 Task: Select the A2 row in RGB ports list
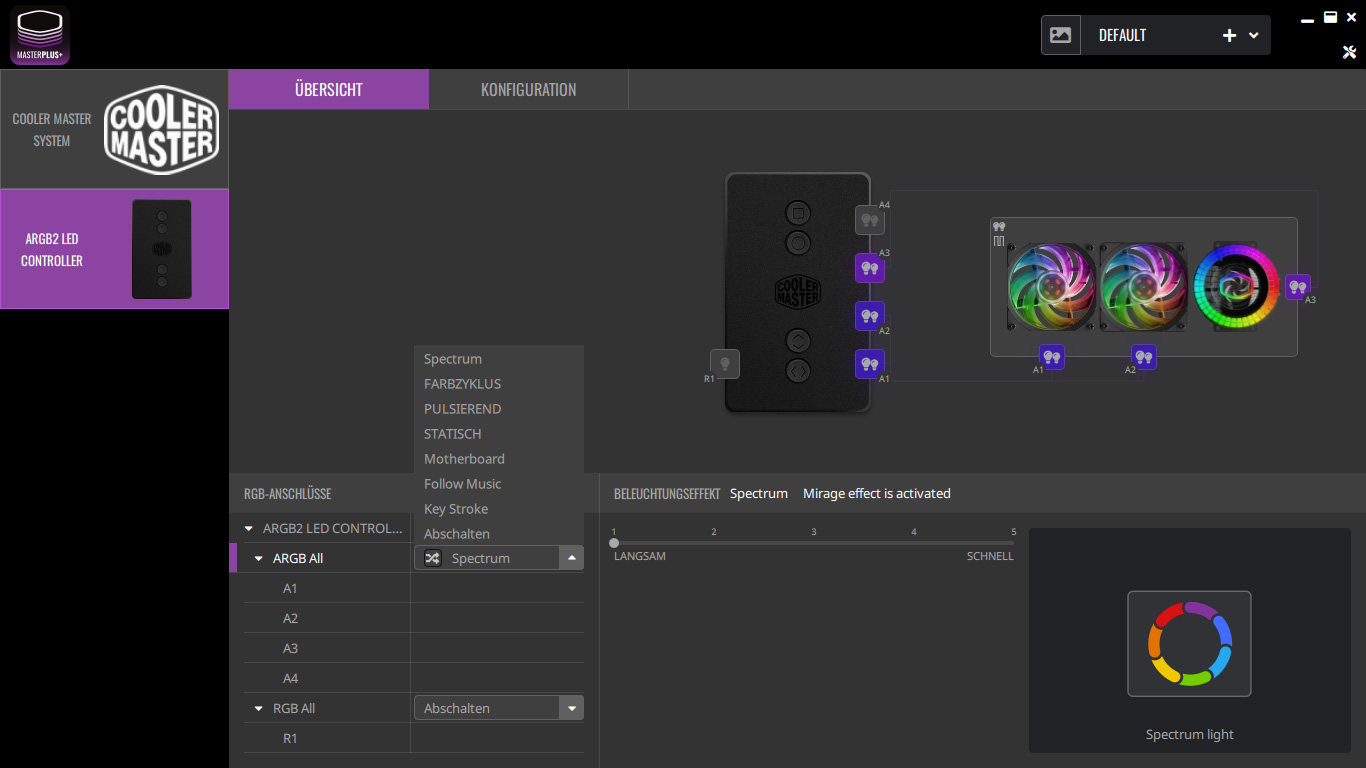click(x=413, y=618)
